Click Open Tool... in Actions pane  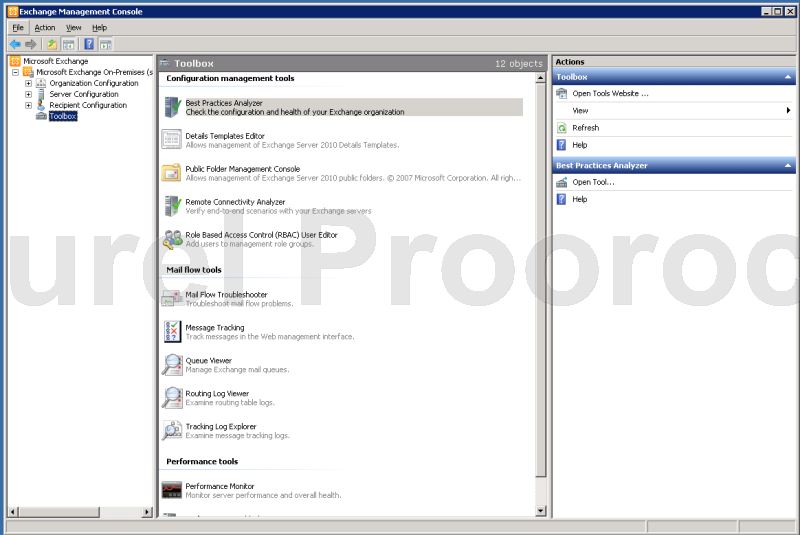tap(593, 182)
